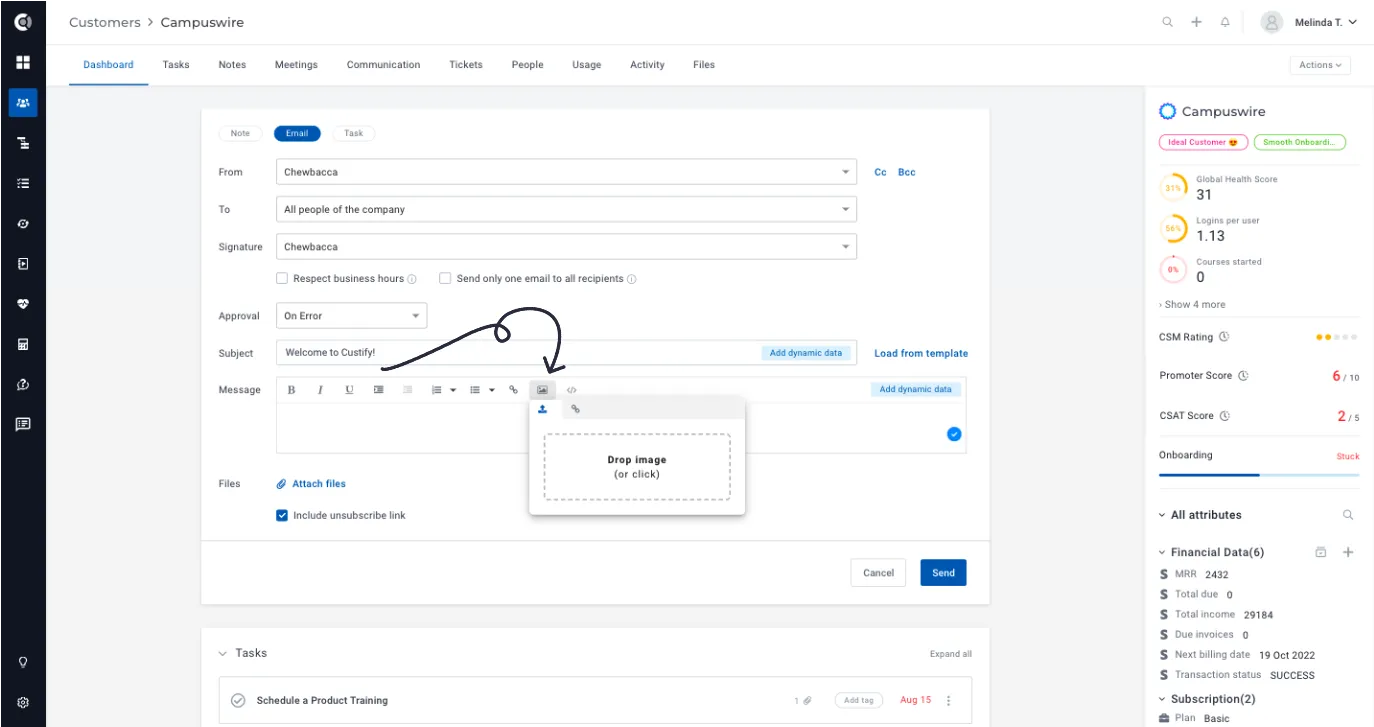The height and width of the screenshot is (727, 1374).
Task: Open the calculator icon in sidebar
Action: click(23, 344)
